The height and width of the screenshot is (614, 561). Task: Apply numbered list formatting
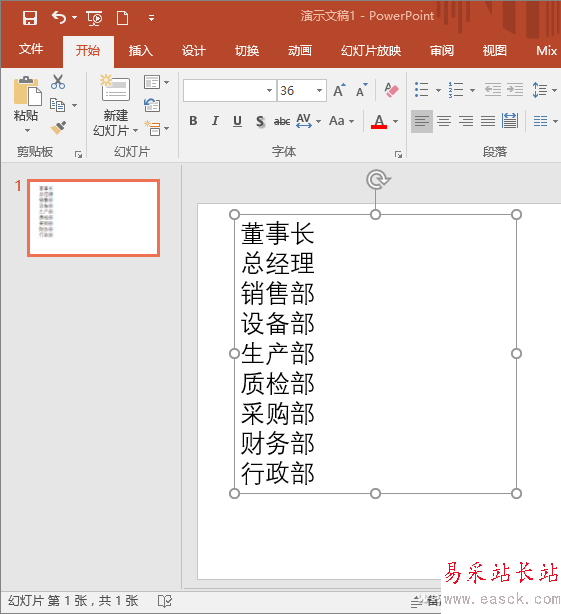(456, 90)
